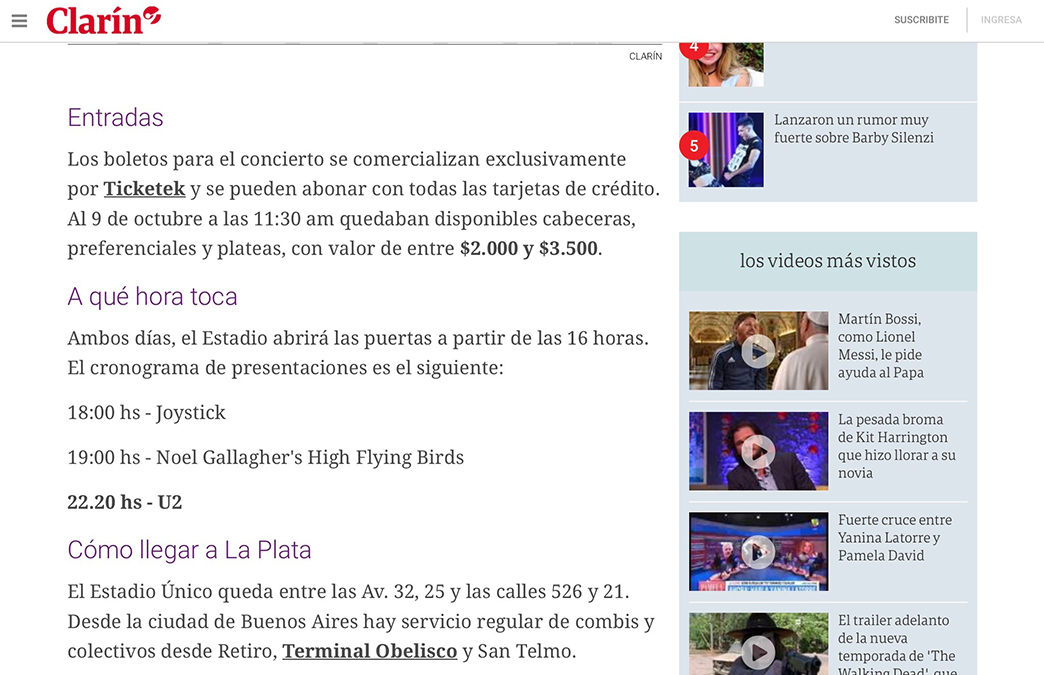Image resolution: width=1044 pixels, height=675 pixels.
Task: Click the 'Cómo llegar a La Plata' heading
Action: point(189,551)
